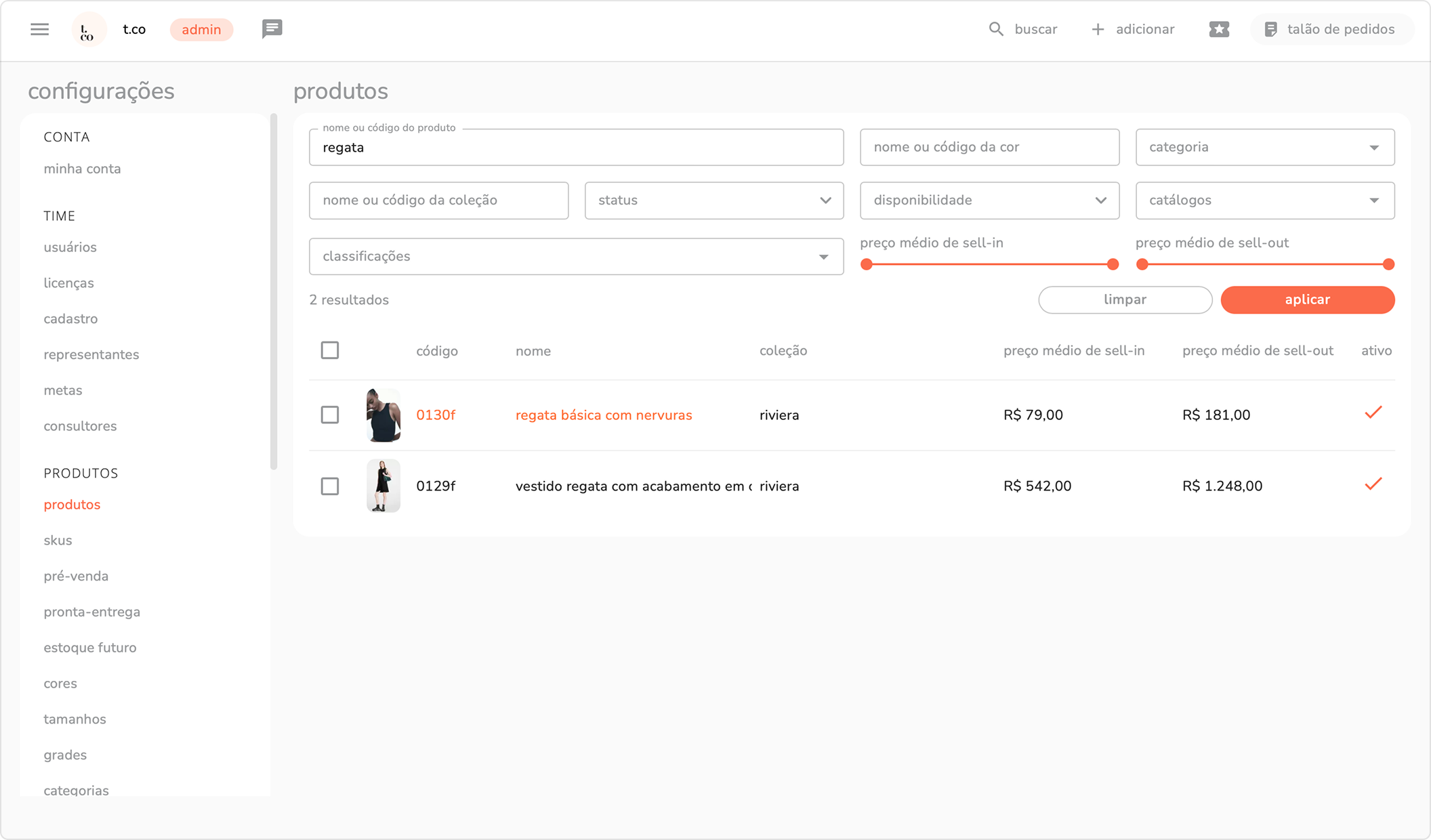Open the chat messages icon
Screen dimensions: 1431x840
click(272, 28)
